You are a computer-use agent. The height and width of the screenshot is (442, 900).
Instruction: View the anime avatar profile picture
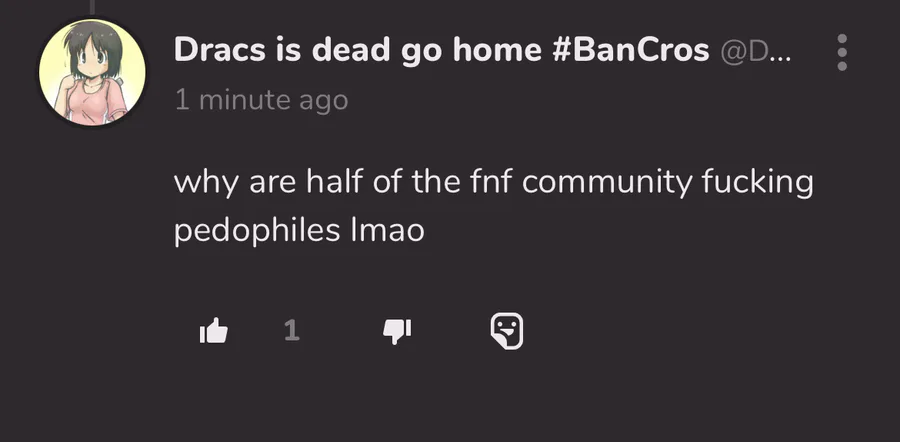[92, 72]
